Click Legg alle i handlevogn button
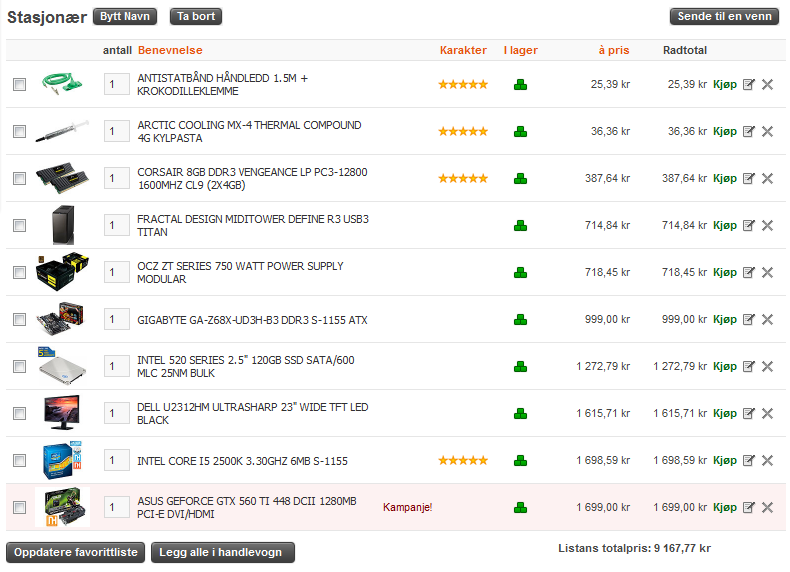 223,552
